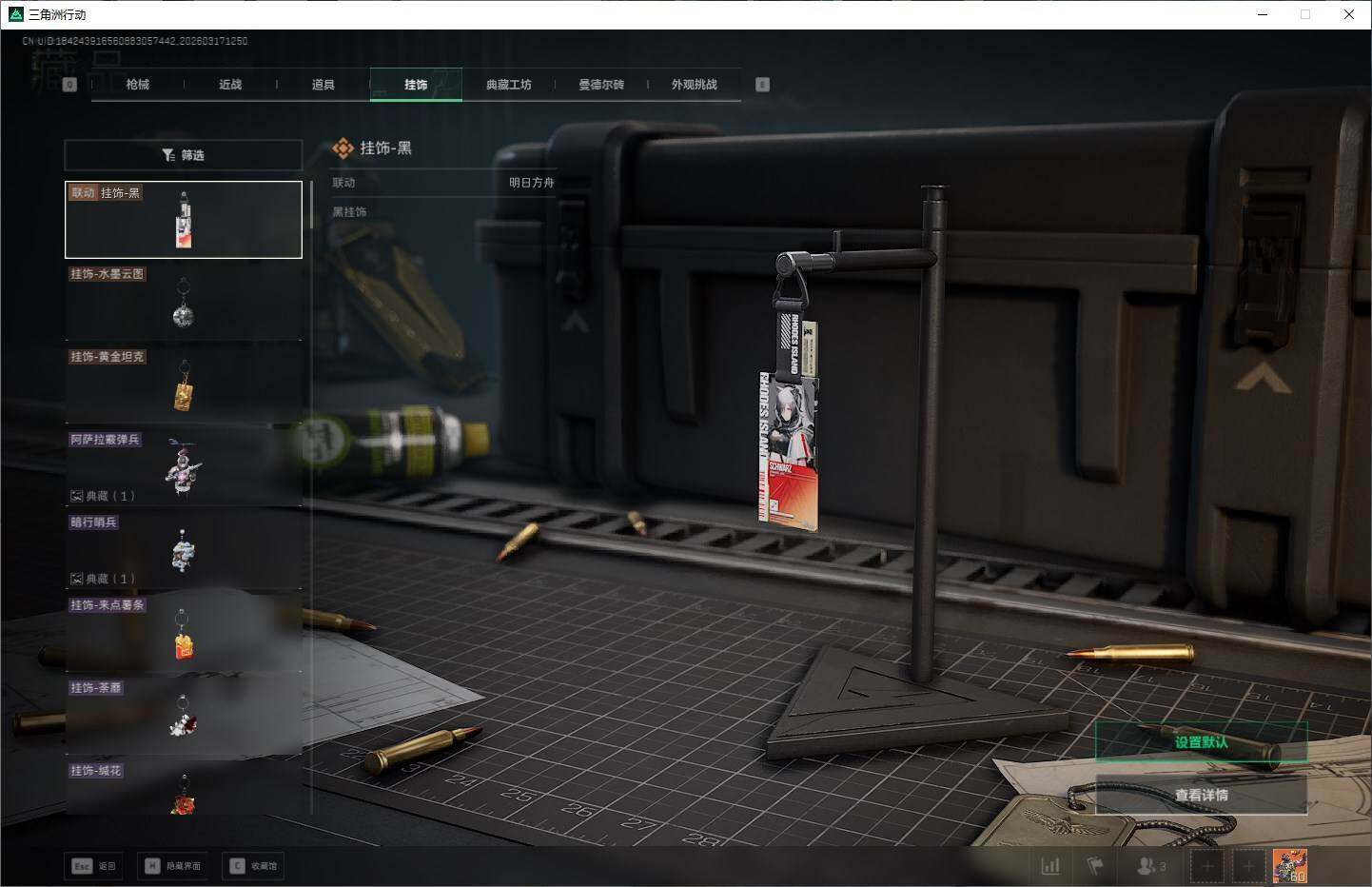
Task: Click 查看详情 to view details
Action: coord(1201,795)
